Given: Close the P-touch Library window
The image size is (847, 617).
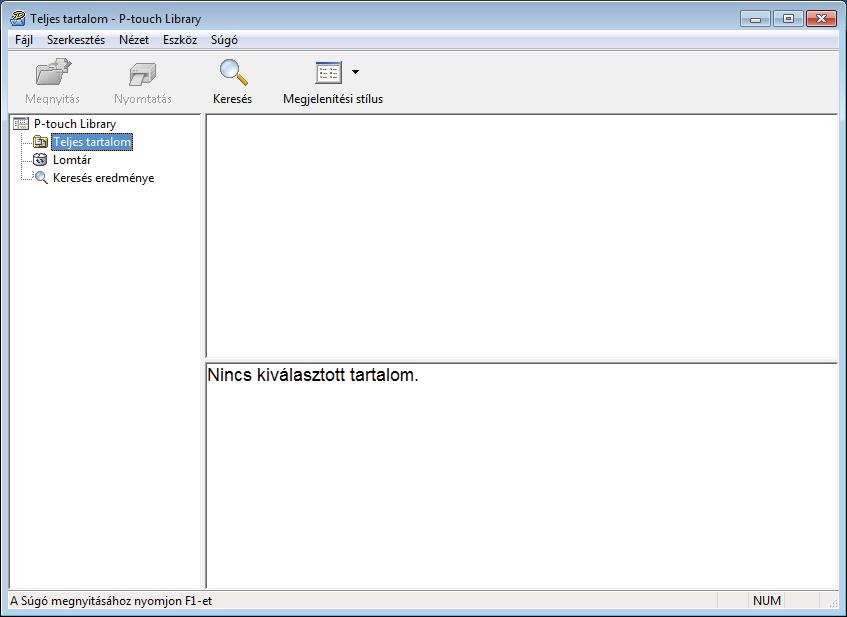Looking at the screenshot, I should pos(821,19).
